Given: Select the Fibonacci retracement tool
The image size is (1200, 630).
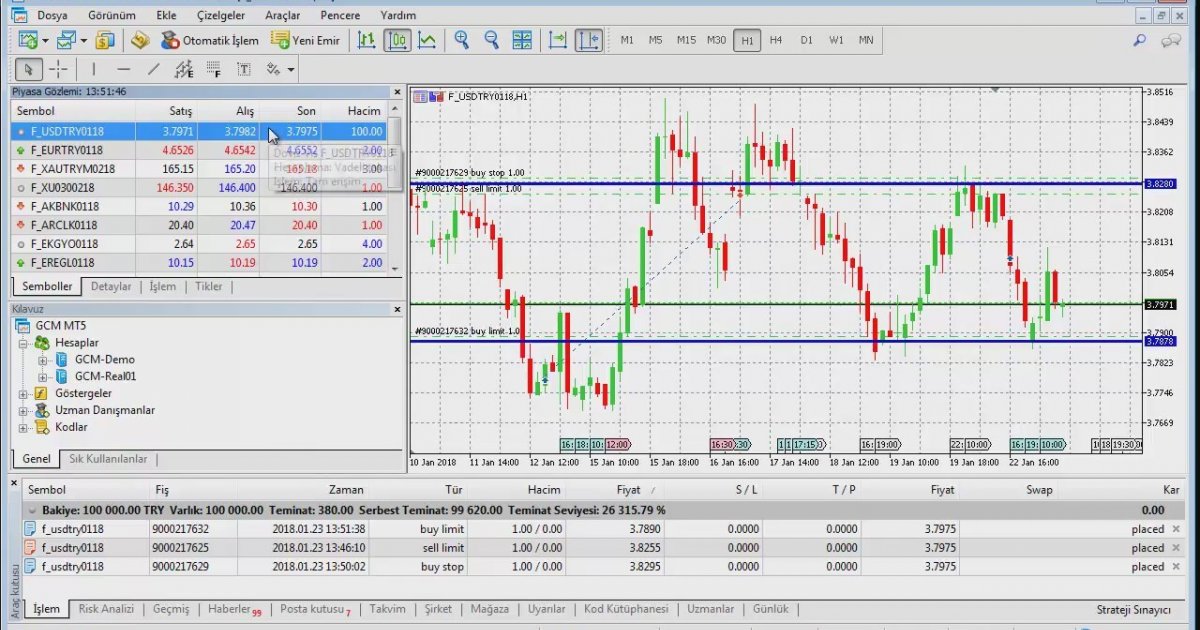Looking at the screenshot, I should (x=214, y=69).
